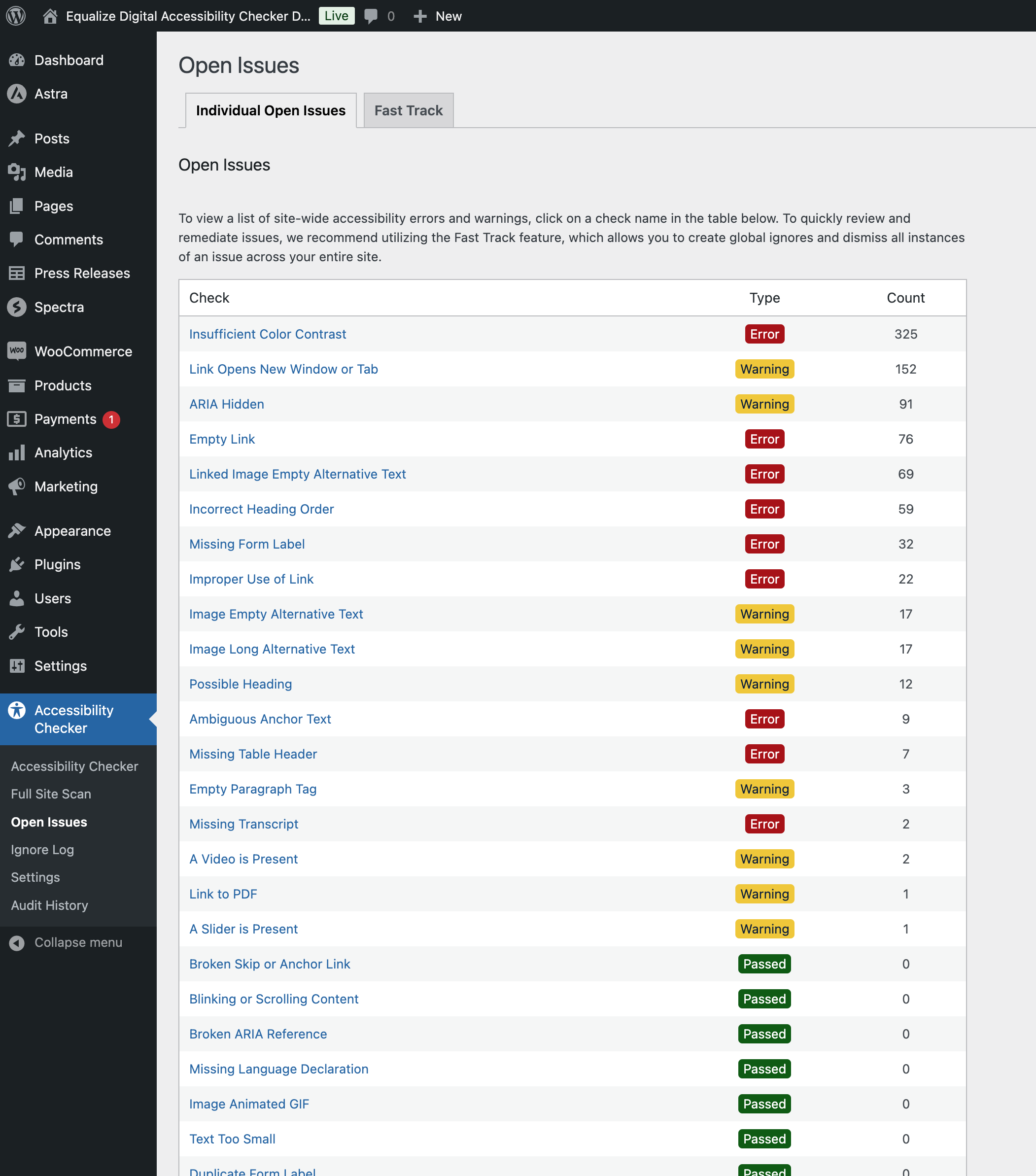The image size is (1036, 1176).
Task: Open Possible Heading check
Action: coord(241,684)
